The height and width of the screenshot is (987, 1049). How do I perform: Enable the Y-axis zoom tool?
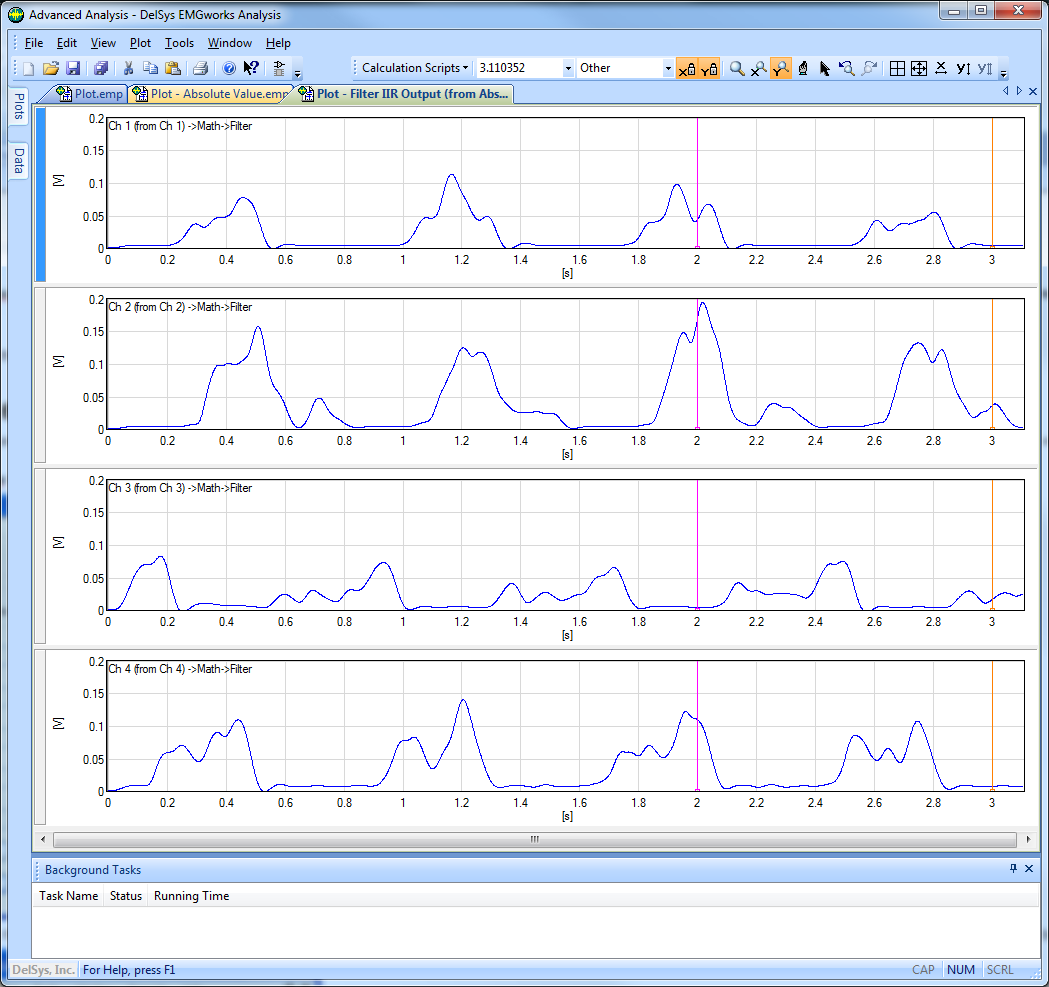(781, 69)
